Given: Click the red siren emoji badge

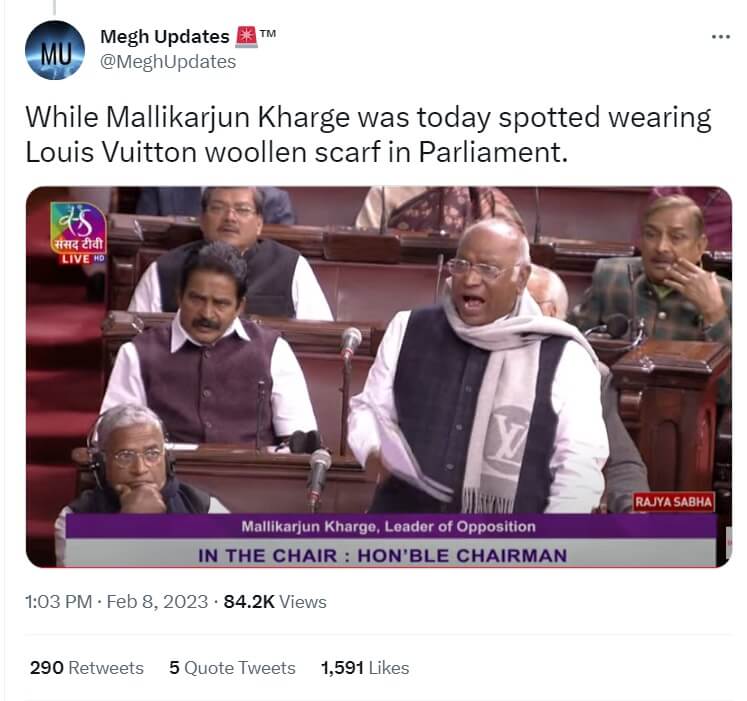Looking at the screenshot, I should [246, 37].
